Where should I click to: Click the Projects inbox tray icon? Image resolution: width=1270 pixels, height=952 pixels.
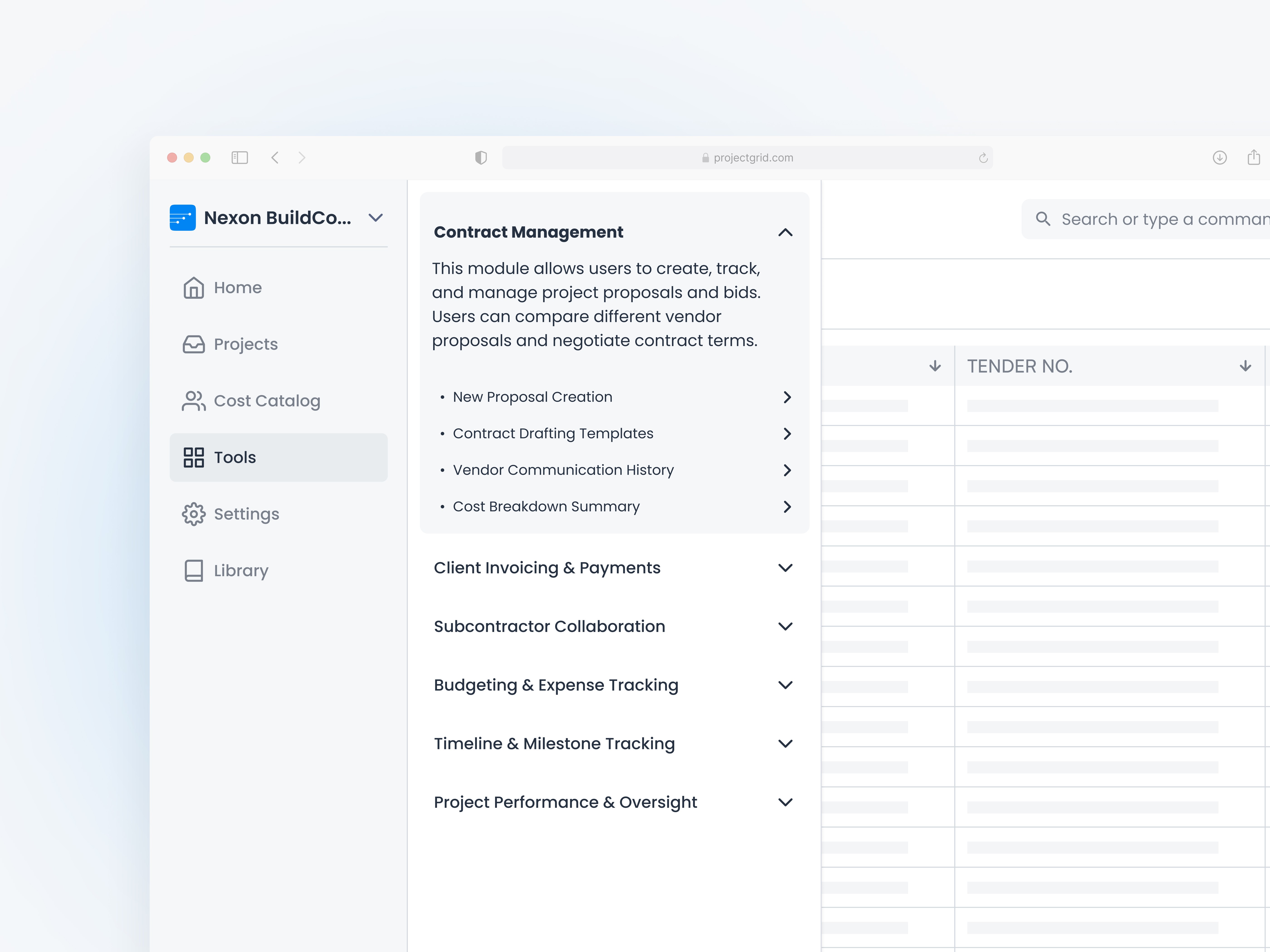[x=193, y=344]
